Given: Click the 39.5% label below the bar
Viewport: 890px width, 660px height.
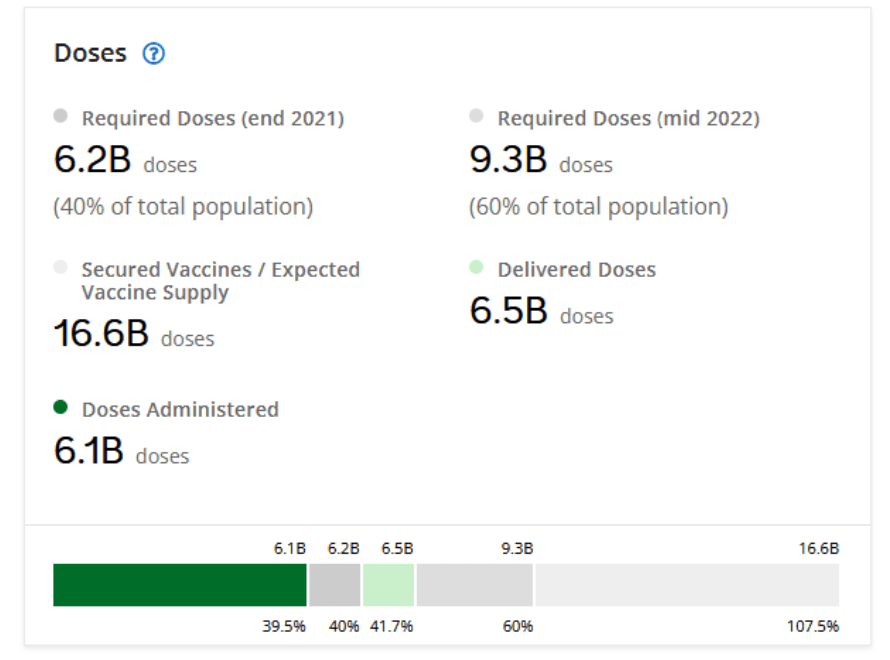Looking at the screenshot, I should [x=286, y=627].
